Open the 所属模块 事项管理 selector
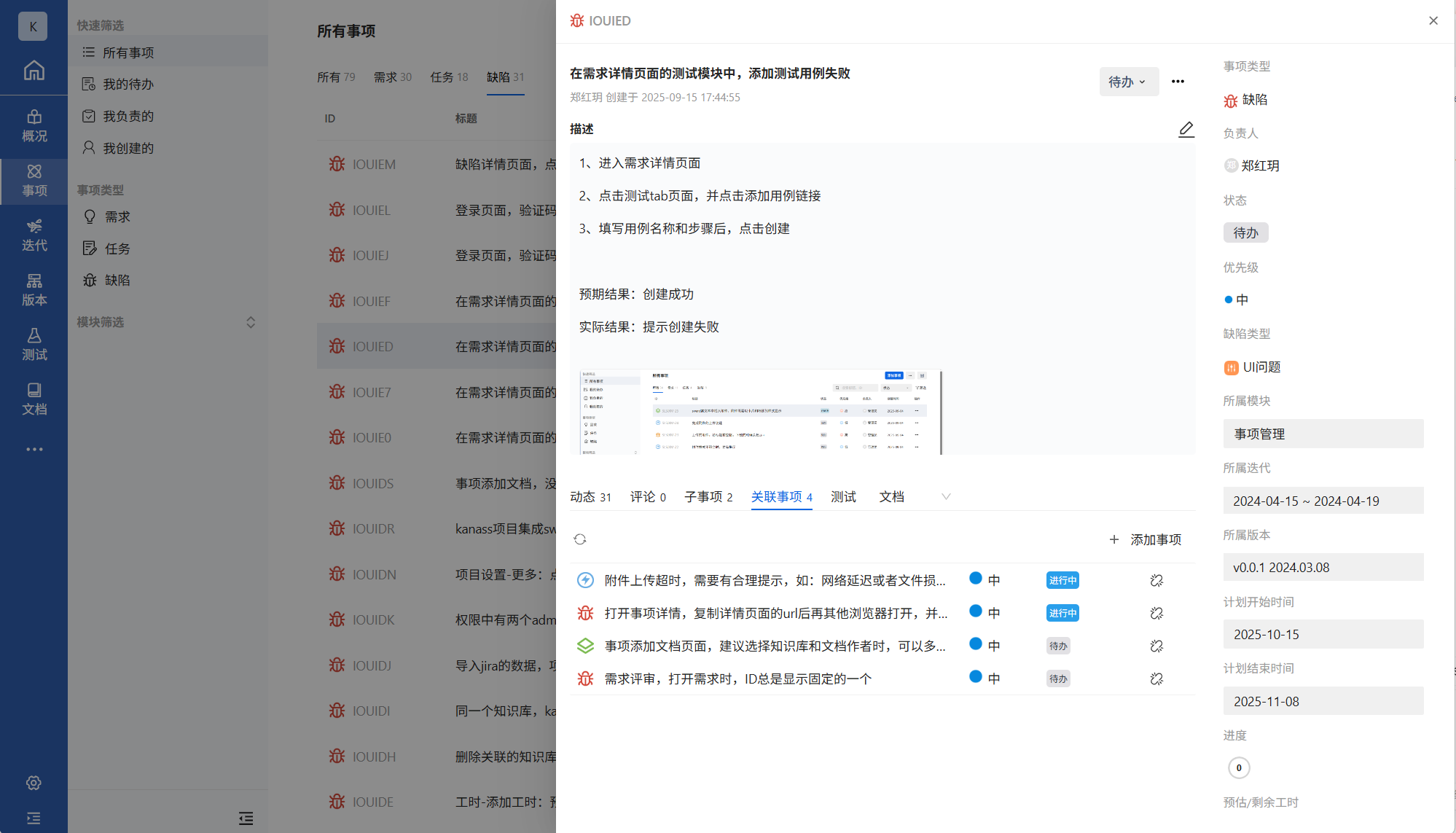 pos(1323,434)
